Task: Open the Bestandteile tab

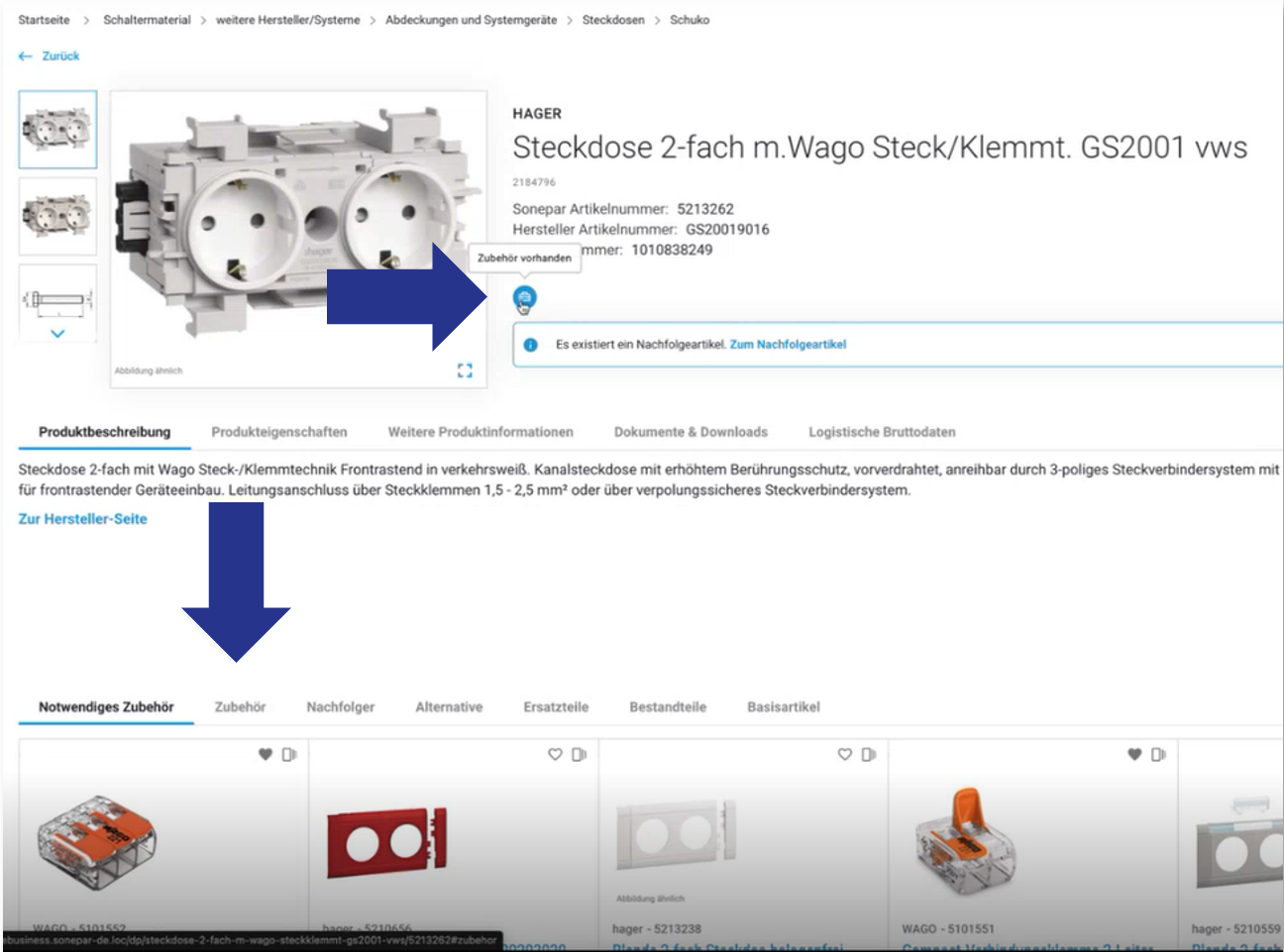Action: coord(668,707)
